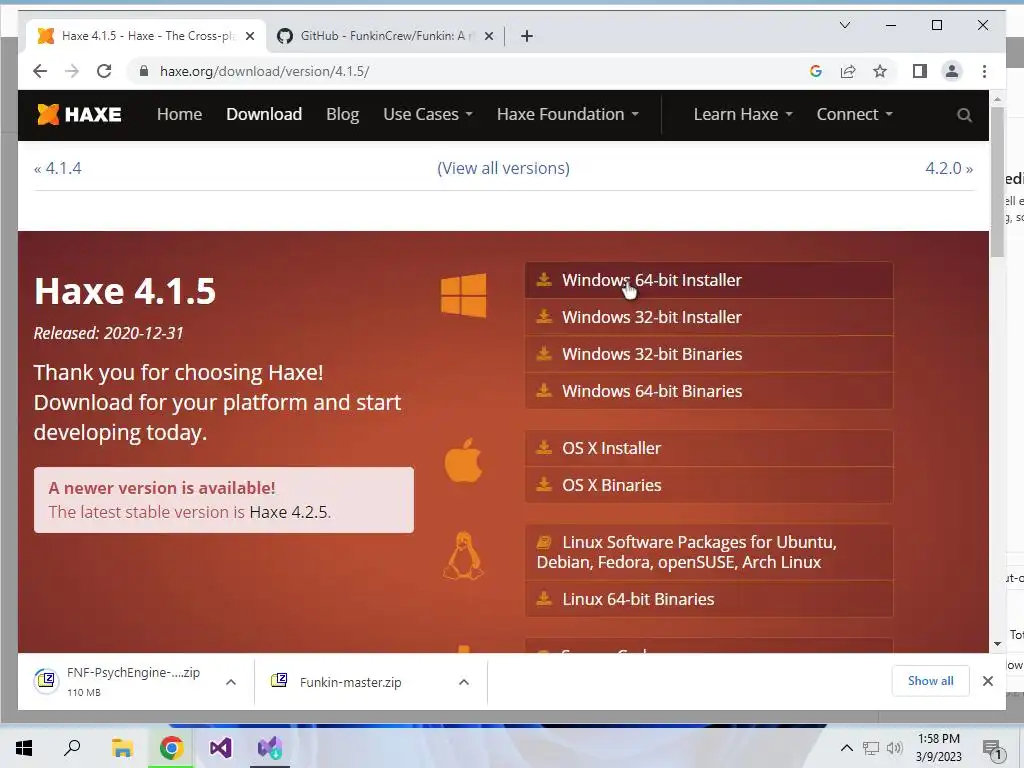Image resolution: width=1024 pixels, height=768 pixels.
Task: Reload the Haxe download page
Action: point(104,71)
